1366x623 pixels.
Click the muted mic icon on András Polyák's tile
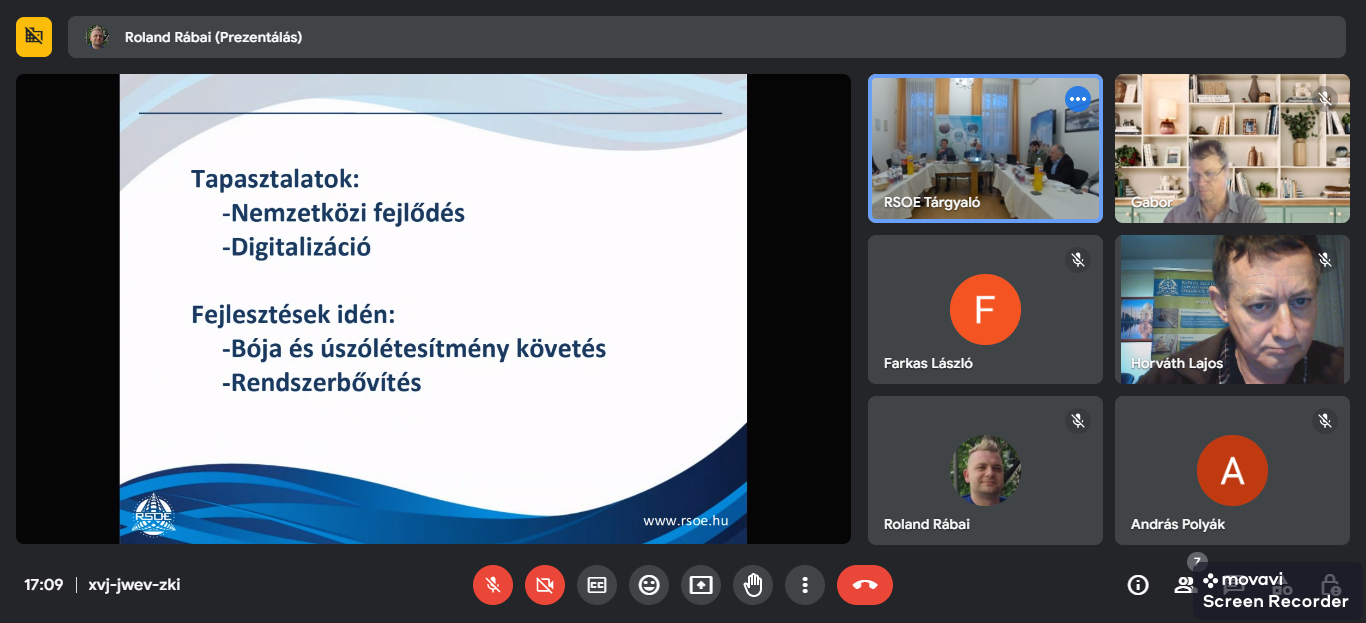point(1325,421)
